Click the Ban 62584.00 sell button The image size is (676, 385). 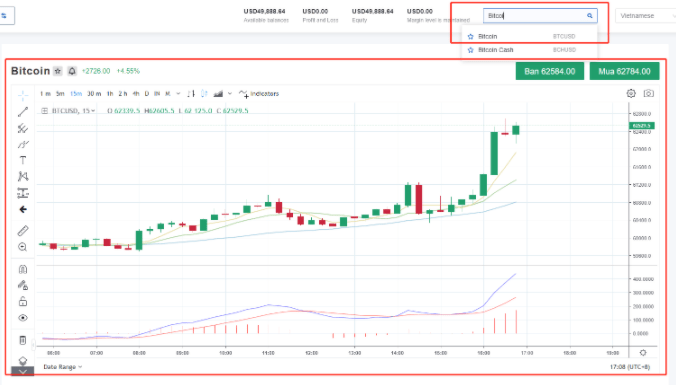tap(550, 71)
